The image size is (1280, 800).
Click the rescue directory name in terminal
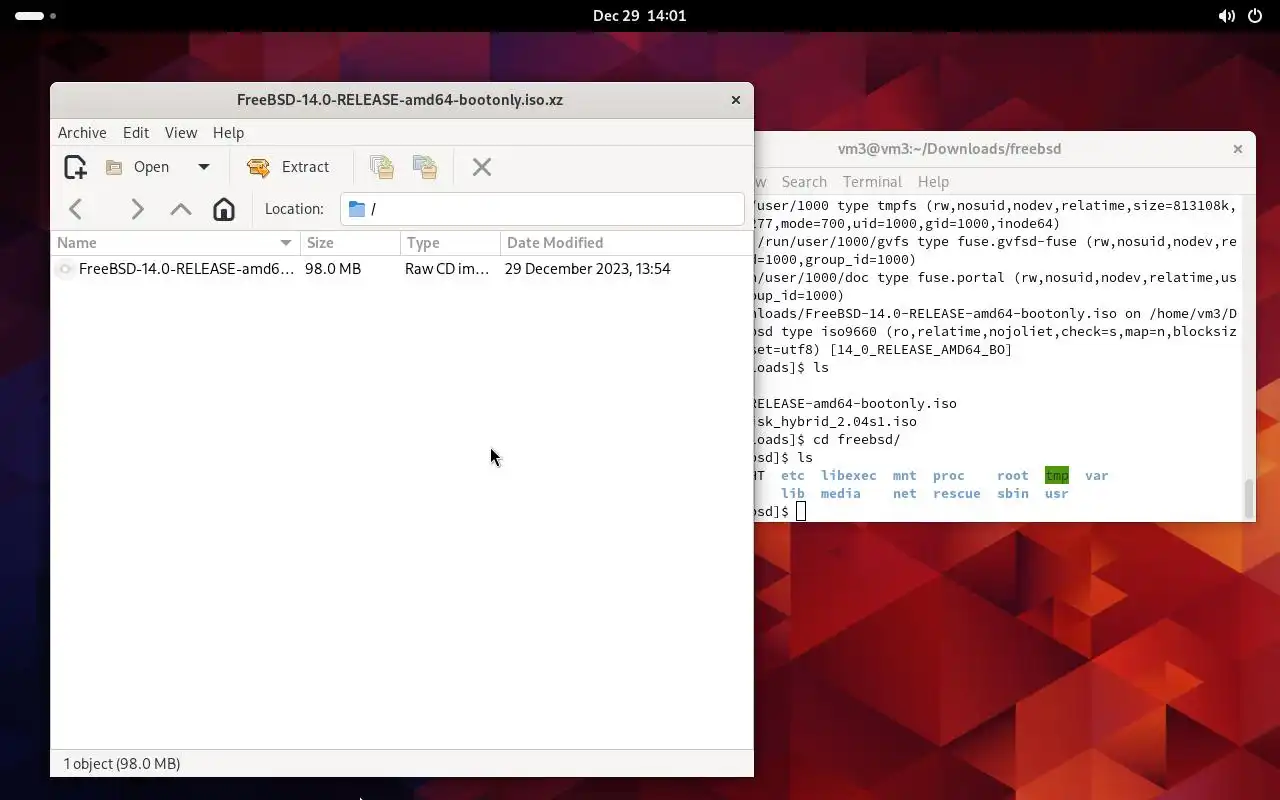957,494
